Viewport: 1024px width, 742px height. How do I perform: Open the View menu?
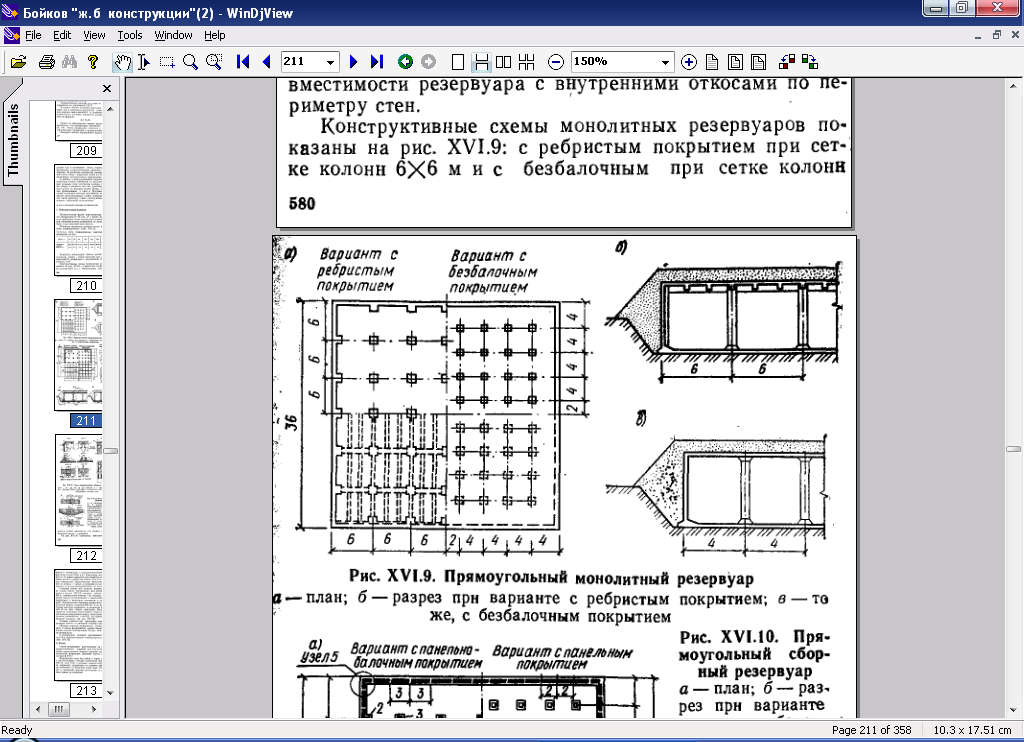click(94, 35)
